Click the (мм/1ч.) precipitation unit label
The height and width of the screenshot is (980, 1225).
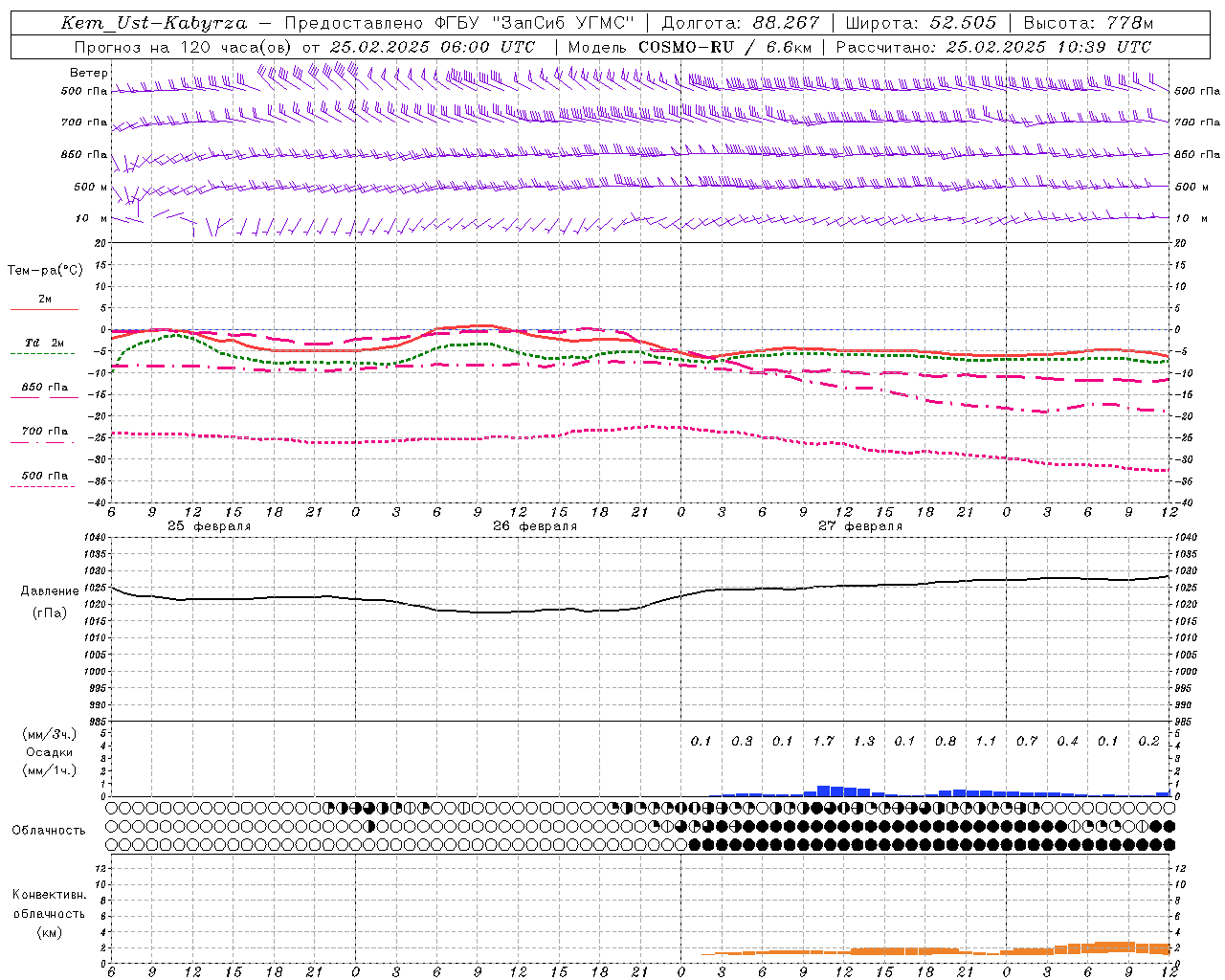(x=49, y=770)
